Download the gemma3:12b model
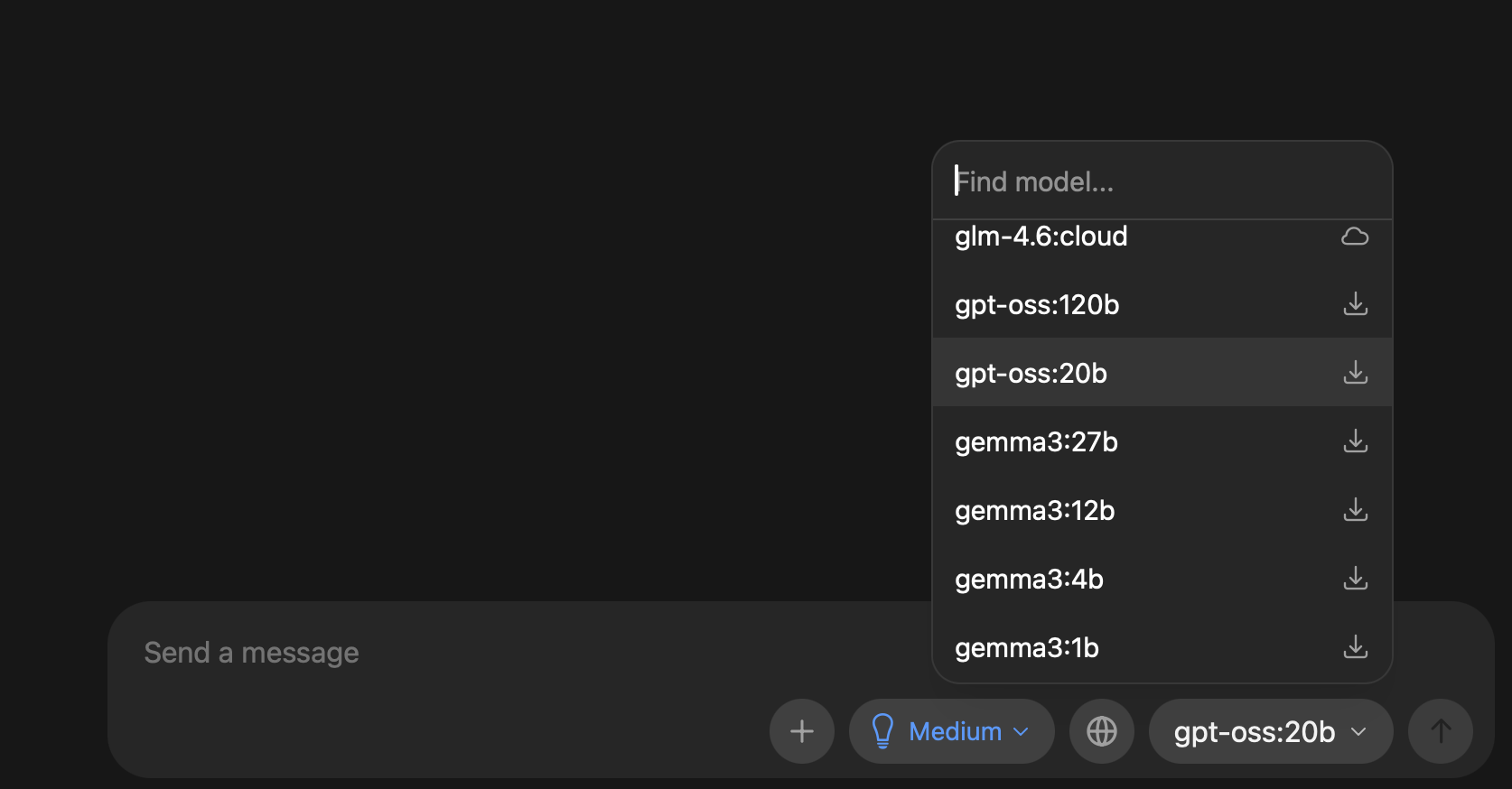This screenshot has height=789, width=1512. [x=1355, y=510]
